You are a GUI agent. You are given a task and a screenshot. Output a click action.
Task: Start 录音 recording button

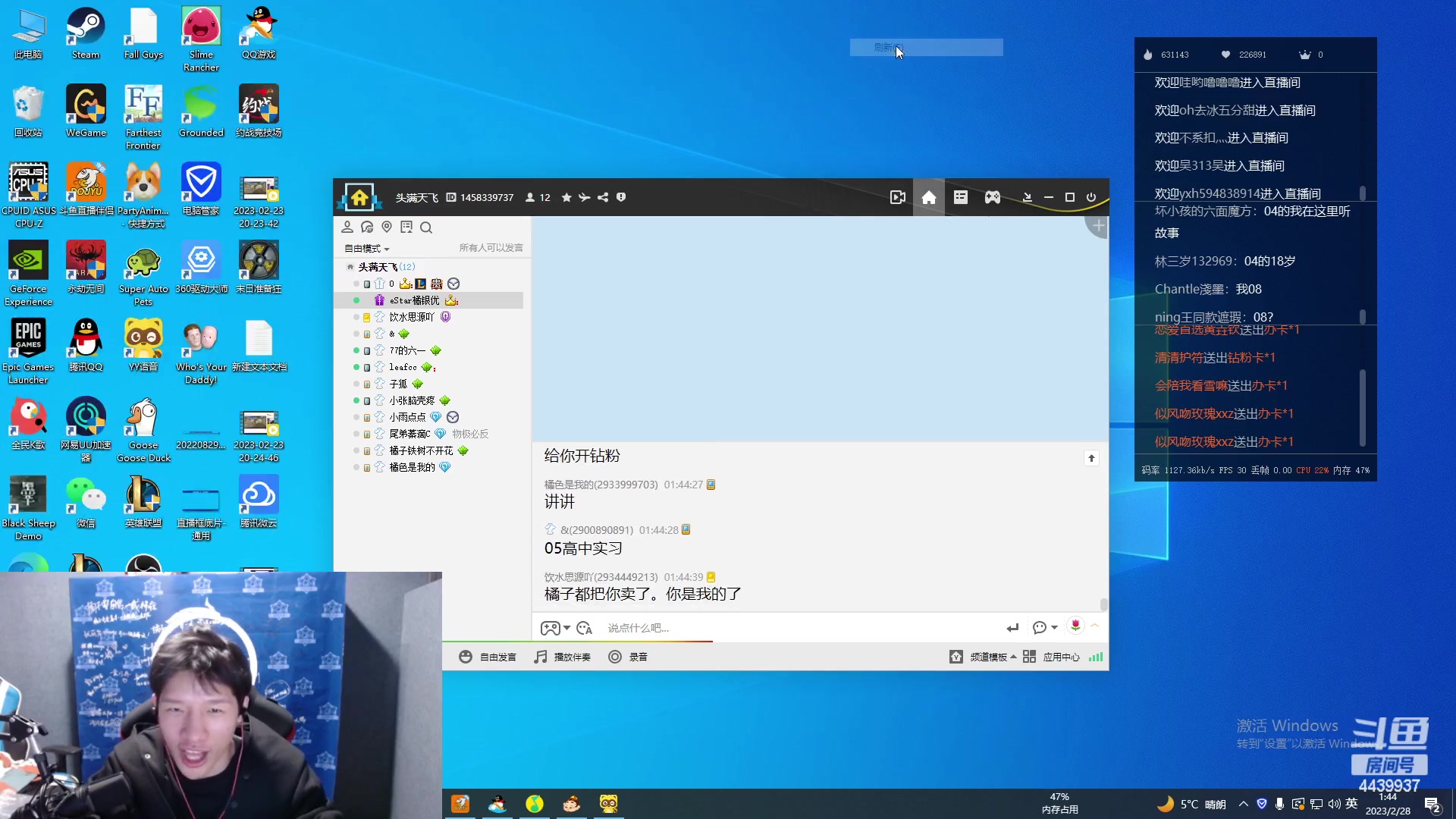click(x=628, y=657)
